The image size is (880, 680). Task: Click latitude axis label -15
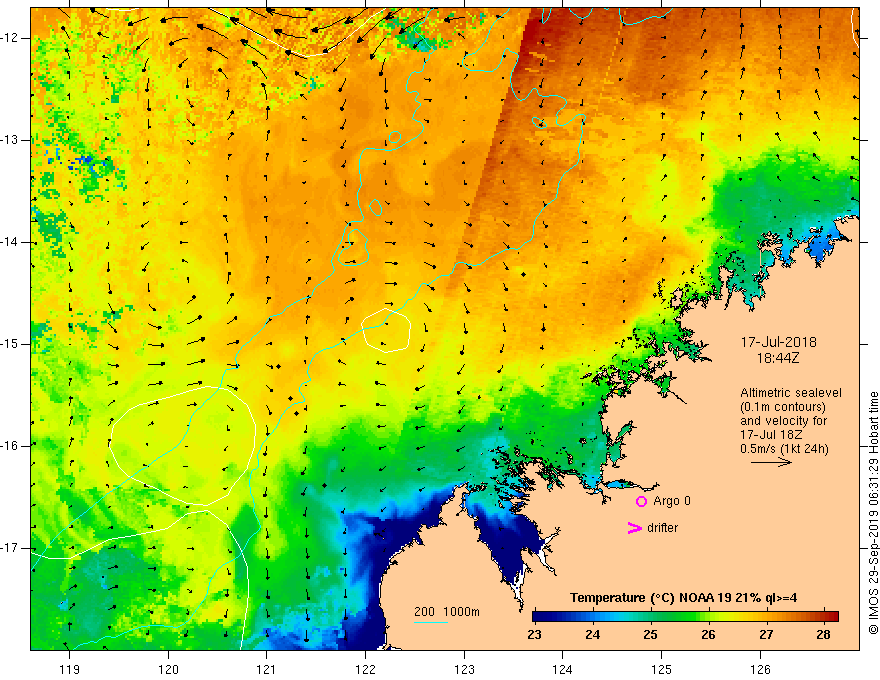(x=11, y=344)
